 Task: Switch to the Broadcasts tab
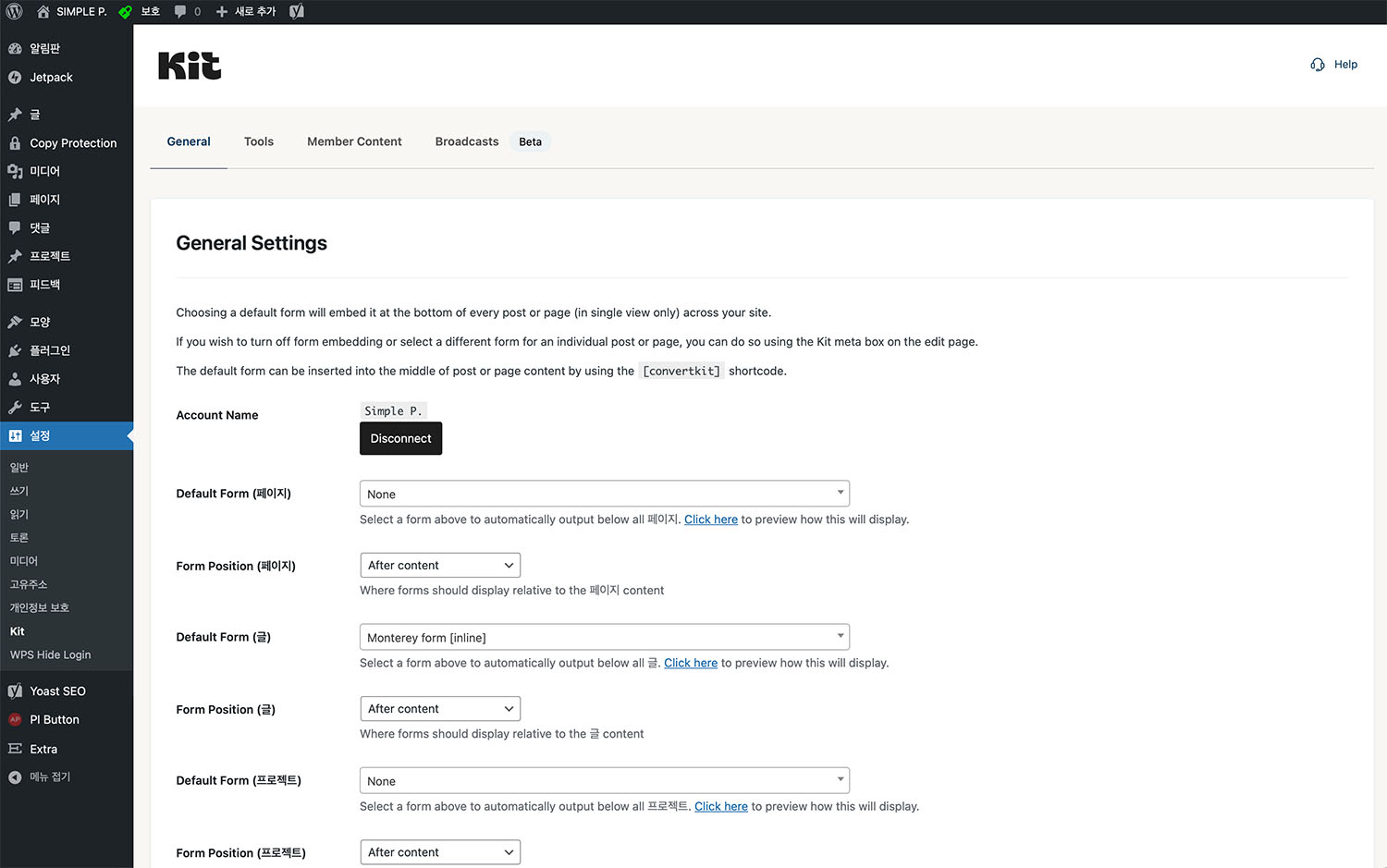pos(467,141)
